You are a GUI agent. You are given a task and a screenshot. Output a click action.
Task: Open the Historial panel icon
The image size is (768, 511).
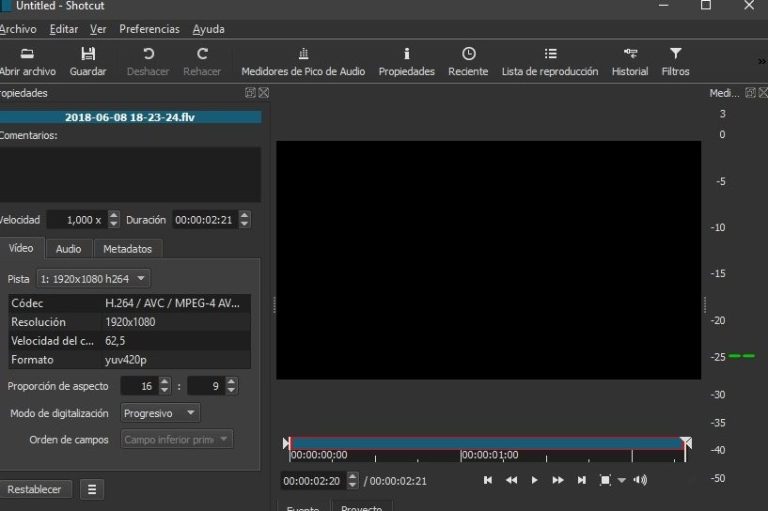pos(630,53)
